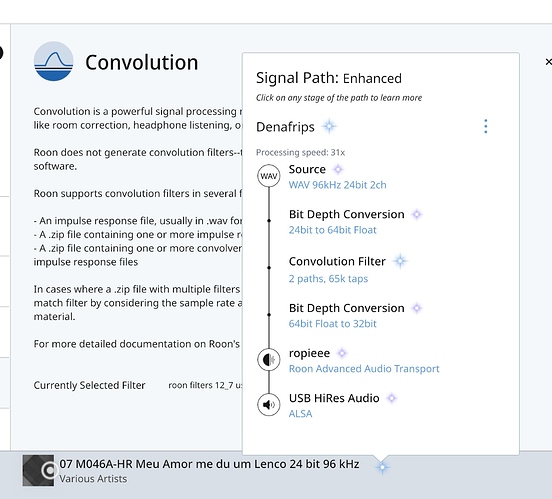
Task: Open the Roon Advanced Audio Transport link
Action: tap(364, 369)
